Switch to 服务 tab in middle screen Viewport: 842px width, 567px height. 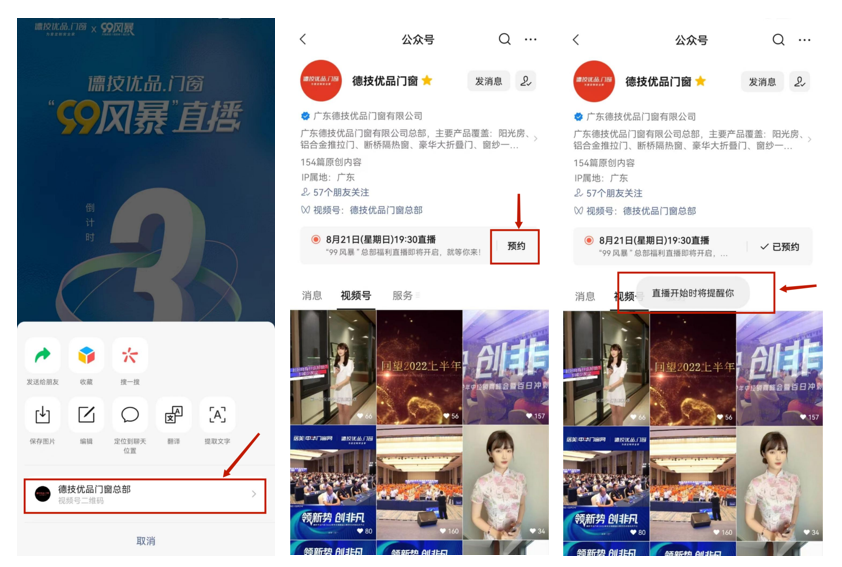point(403,295)
